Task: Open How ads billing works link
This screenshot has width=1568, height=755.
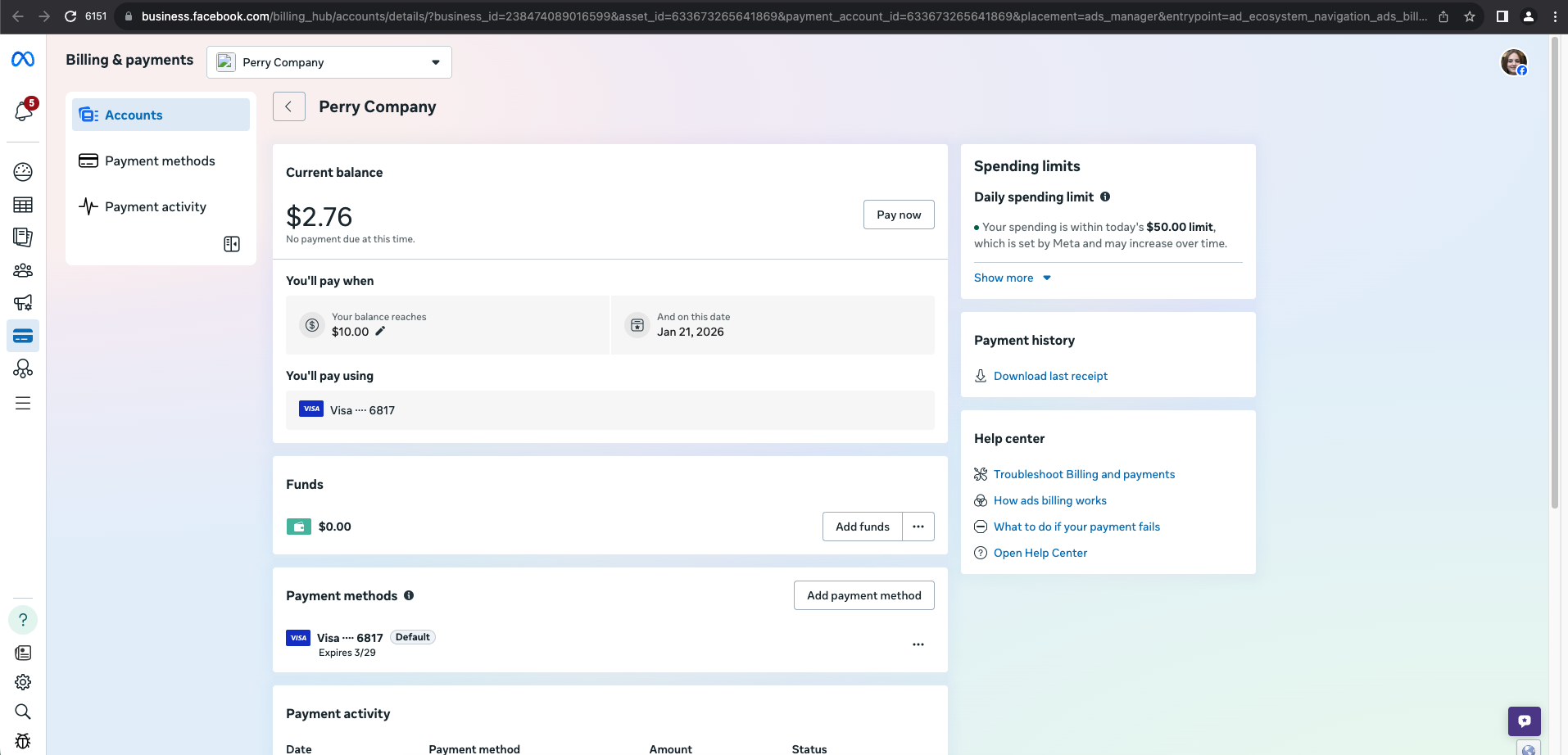Action: point(1050,500)
